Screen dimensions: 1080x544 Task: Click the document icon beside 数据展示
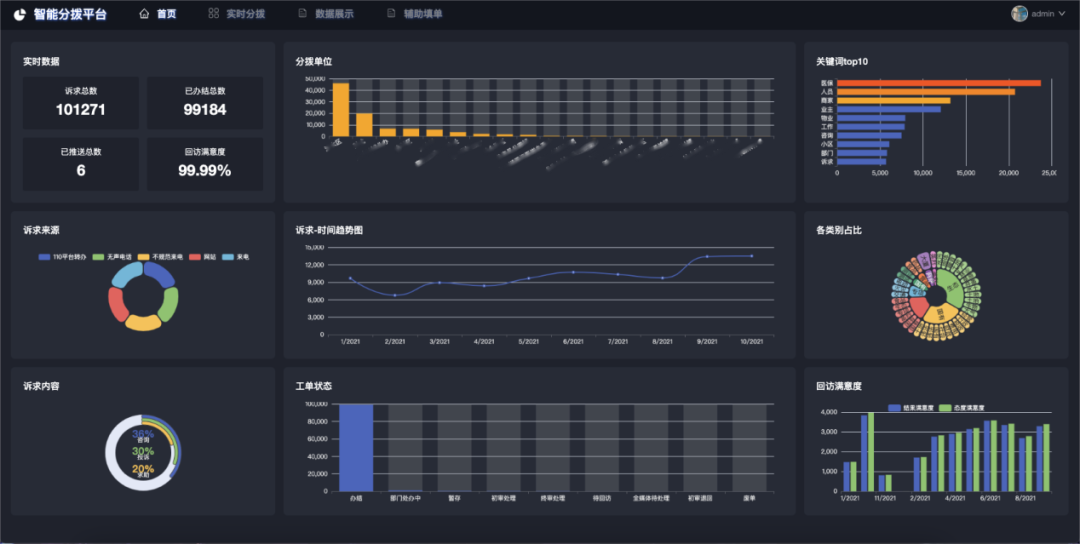pyautogui.click(x=303, y=14)
